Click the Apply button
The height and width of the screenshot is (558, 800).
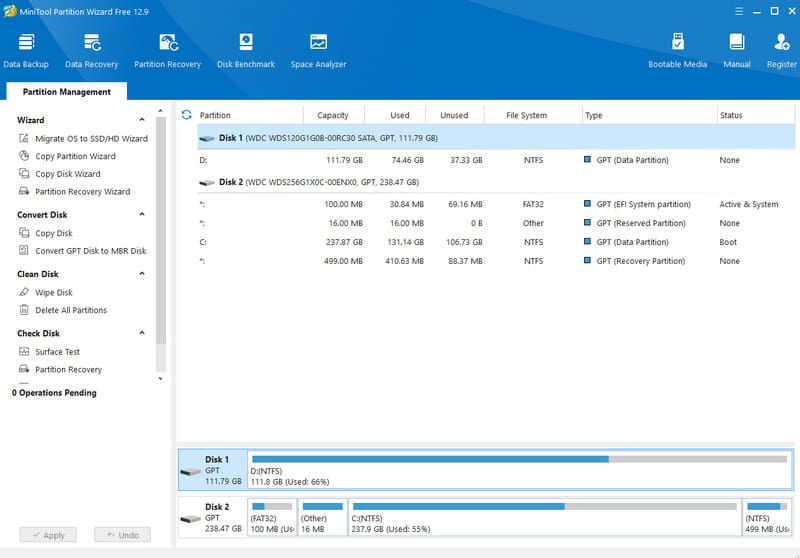48,535
